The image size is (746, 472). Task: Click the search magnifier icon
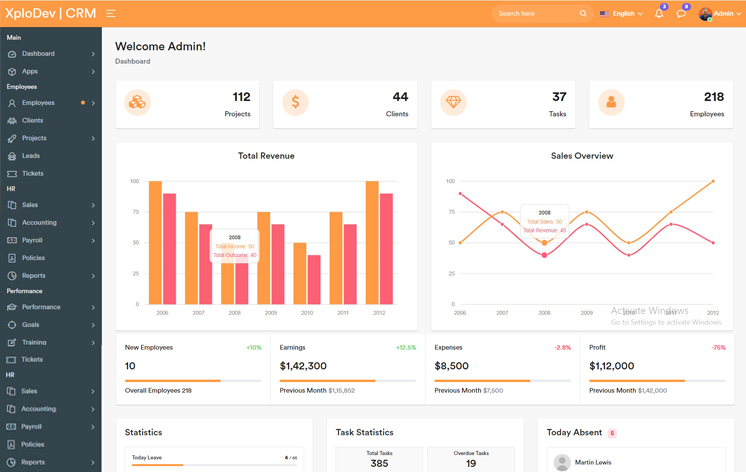pyautogui.click(x=583, y=14)
